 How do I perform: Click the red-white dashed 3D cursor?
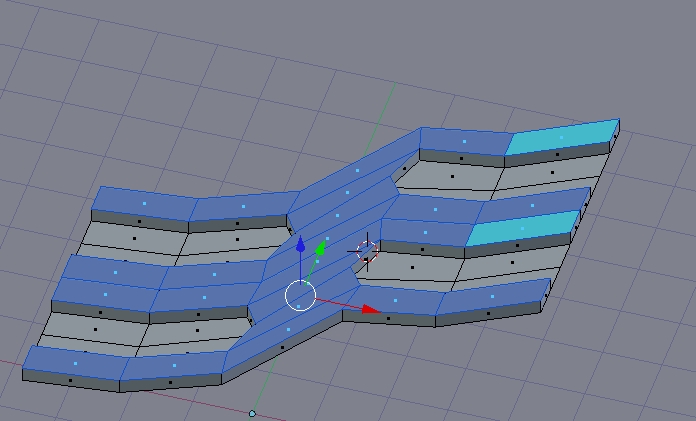pos(367,251)
